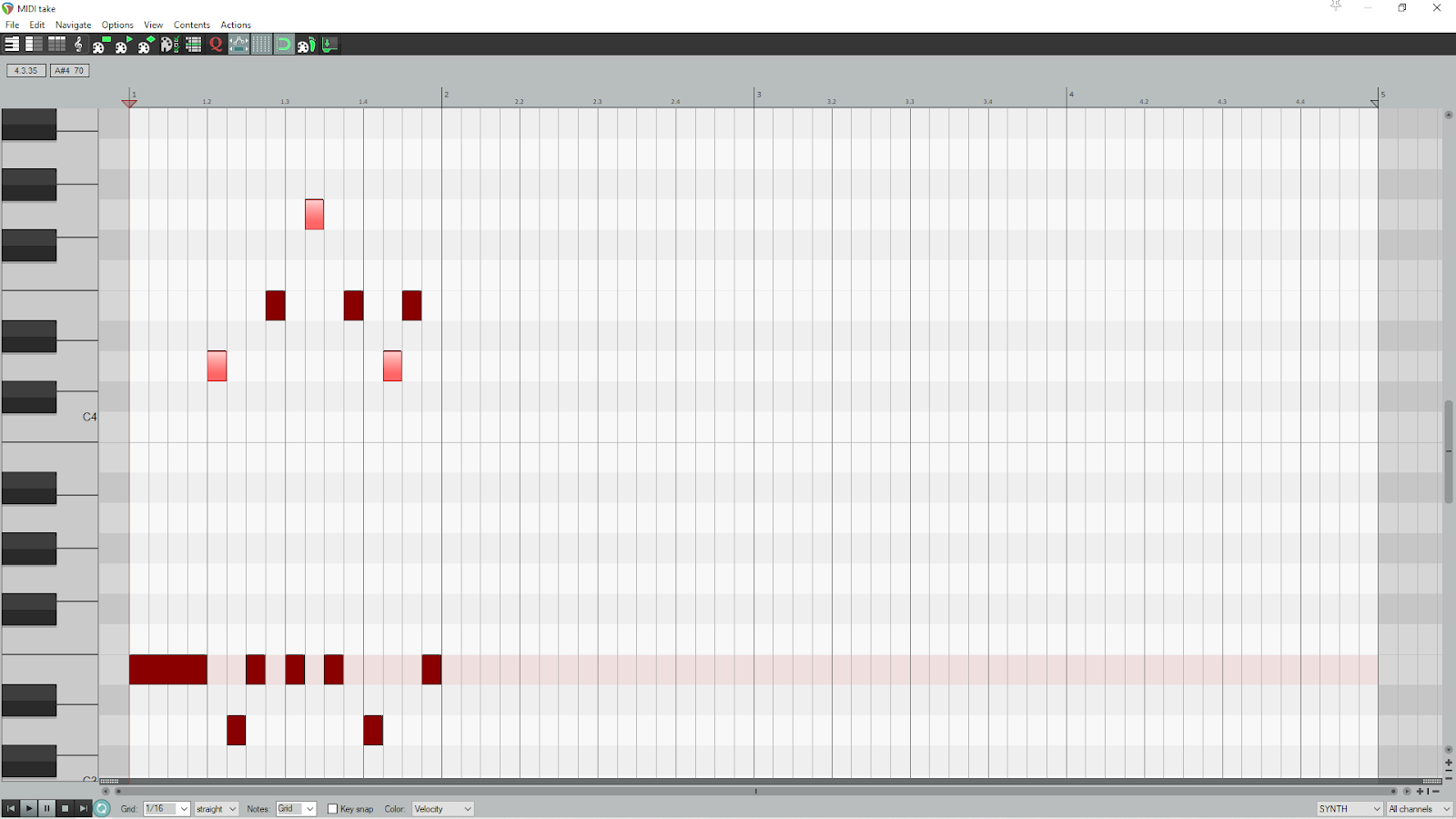The height and width of the screenshot is (819, 1456).
Task: Open the event list view icon
Action: pyautogui.click(x=193, y=44)
